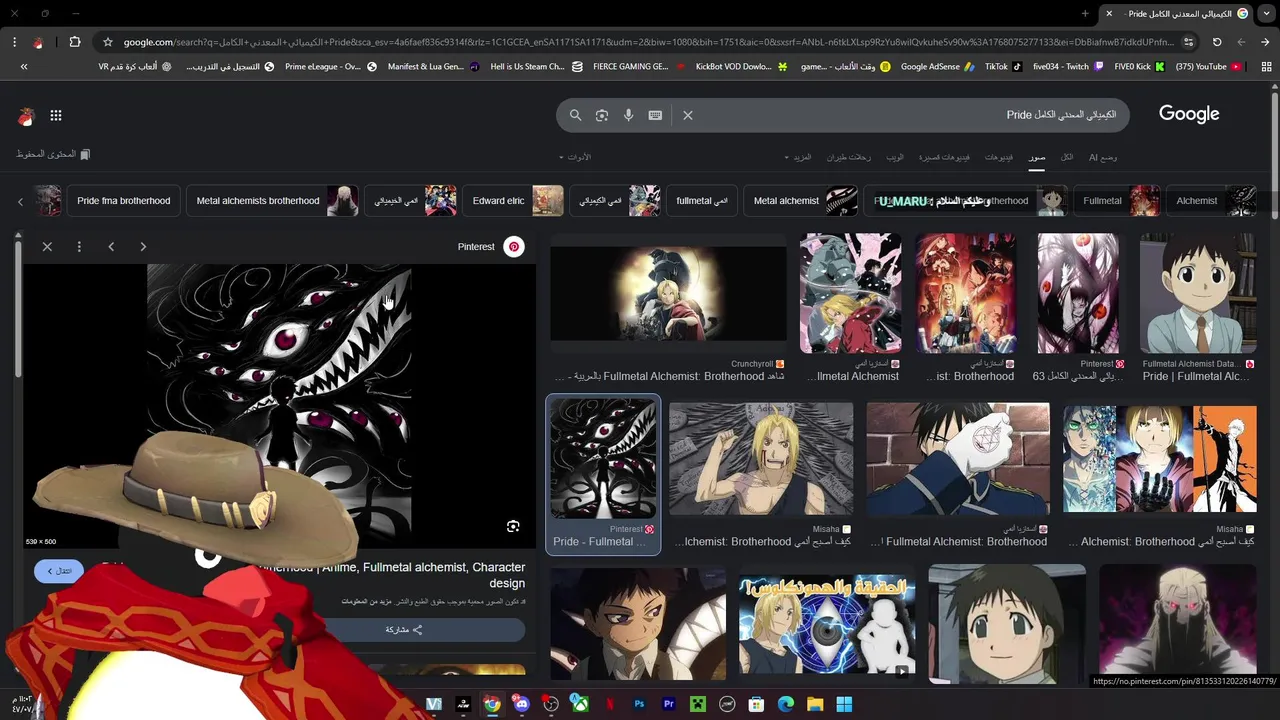Switch to the الكل (All) results tab
Screen dimensions: 1280x720
(x=1067, y=157)
